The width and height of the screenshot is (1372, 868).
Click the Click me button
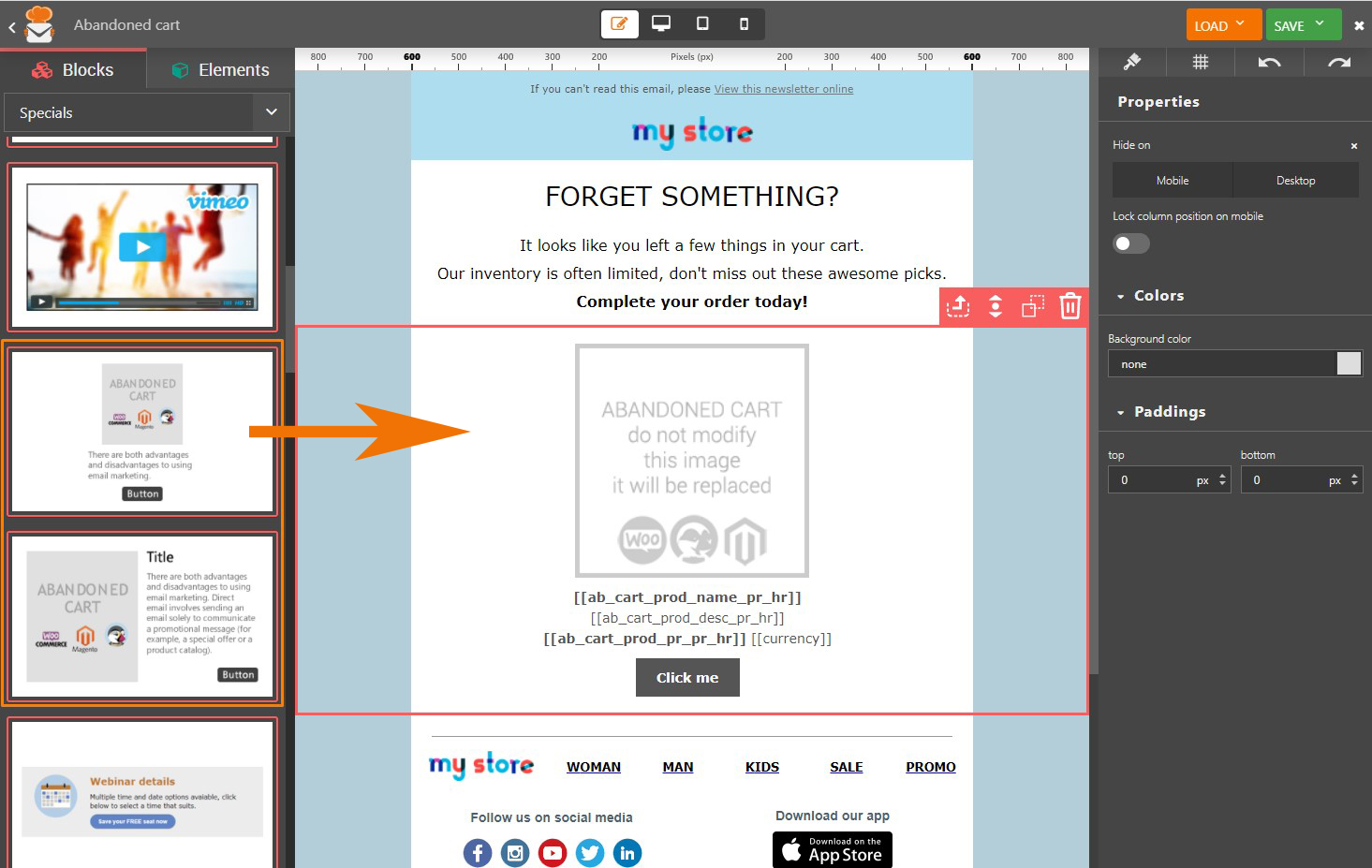[x=687, y=677]
